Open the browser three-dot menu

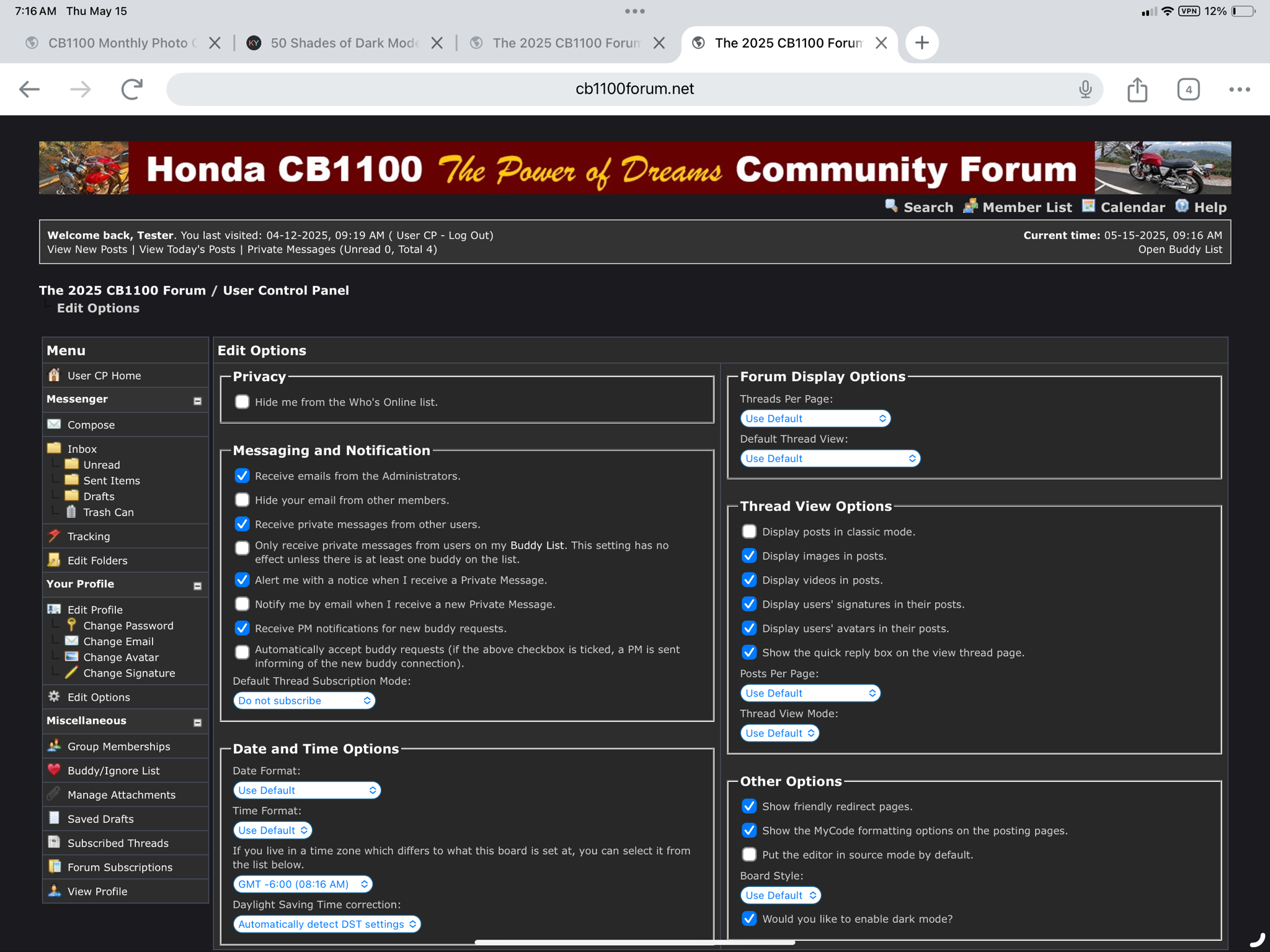1239,89
